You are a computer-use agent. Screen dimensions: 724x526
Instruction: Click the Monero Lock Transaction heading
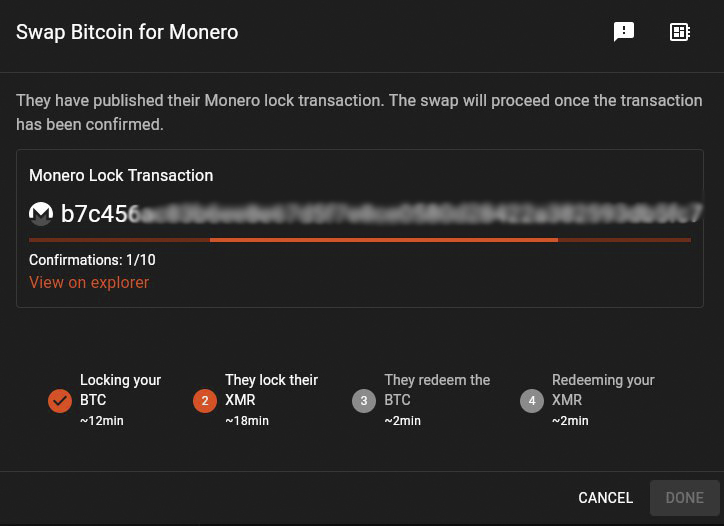[x=121, y=175]
